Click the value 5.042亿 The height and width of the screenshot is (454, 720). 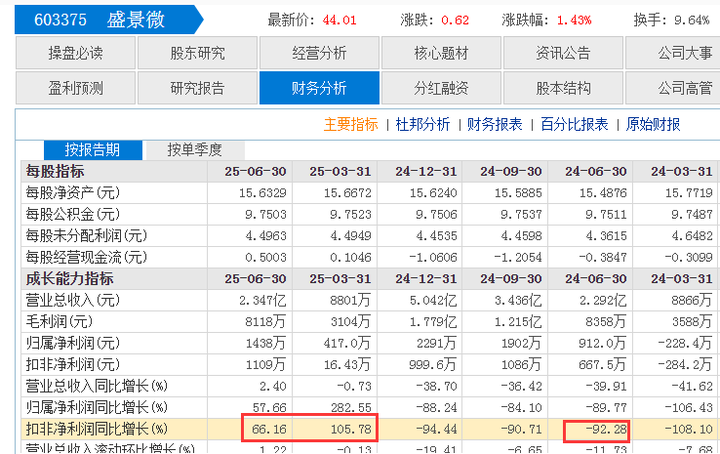[x=433, y=301]
